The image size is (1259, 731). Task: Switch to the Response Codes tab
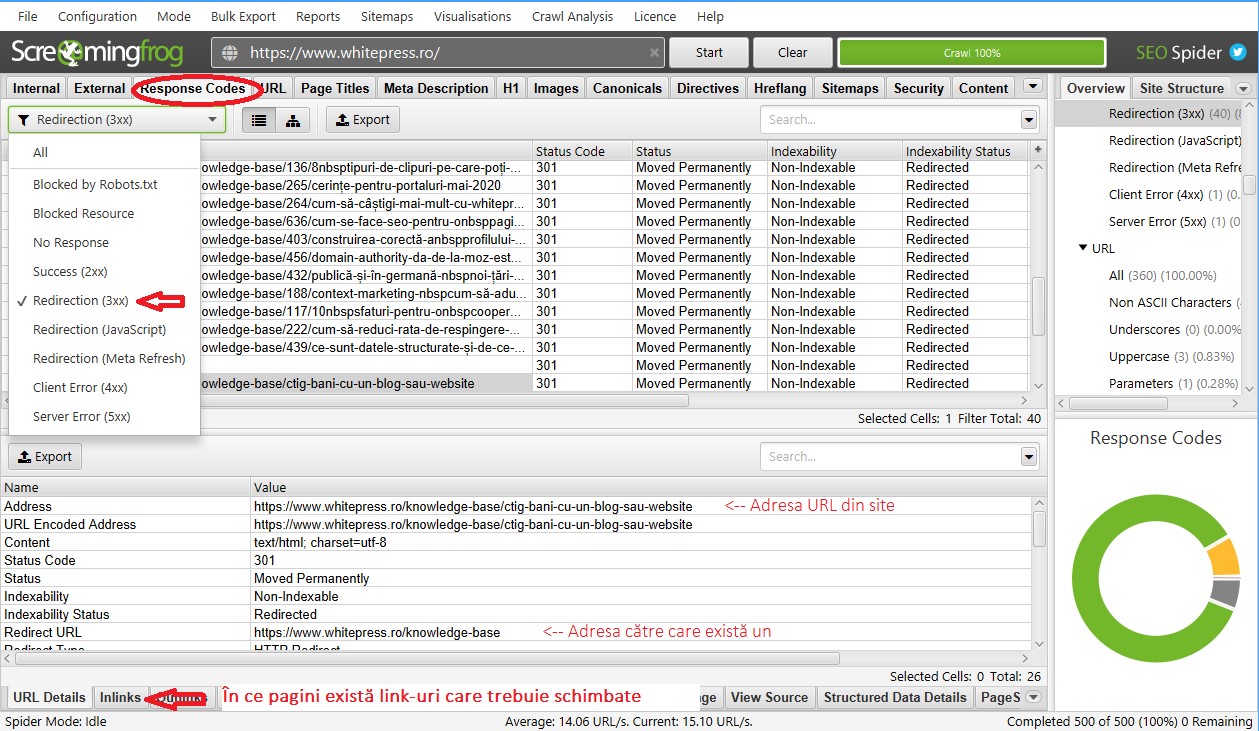[193, 88]
